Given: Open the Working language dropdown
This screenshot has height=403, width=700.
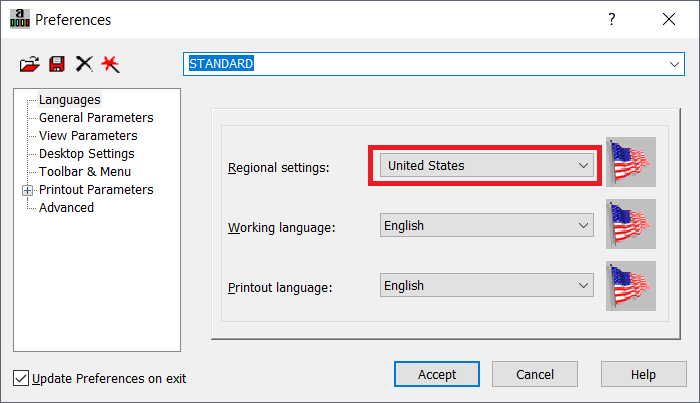Looking at the screenshot, I should point(487,225).
